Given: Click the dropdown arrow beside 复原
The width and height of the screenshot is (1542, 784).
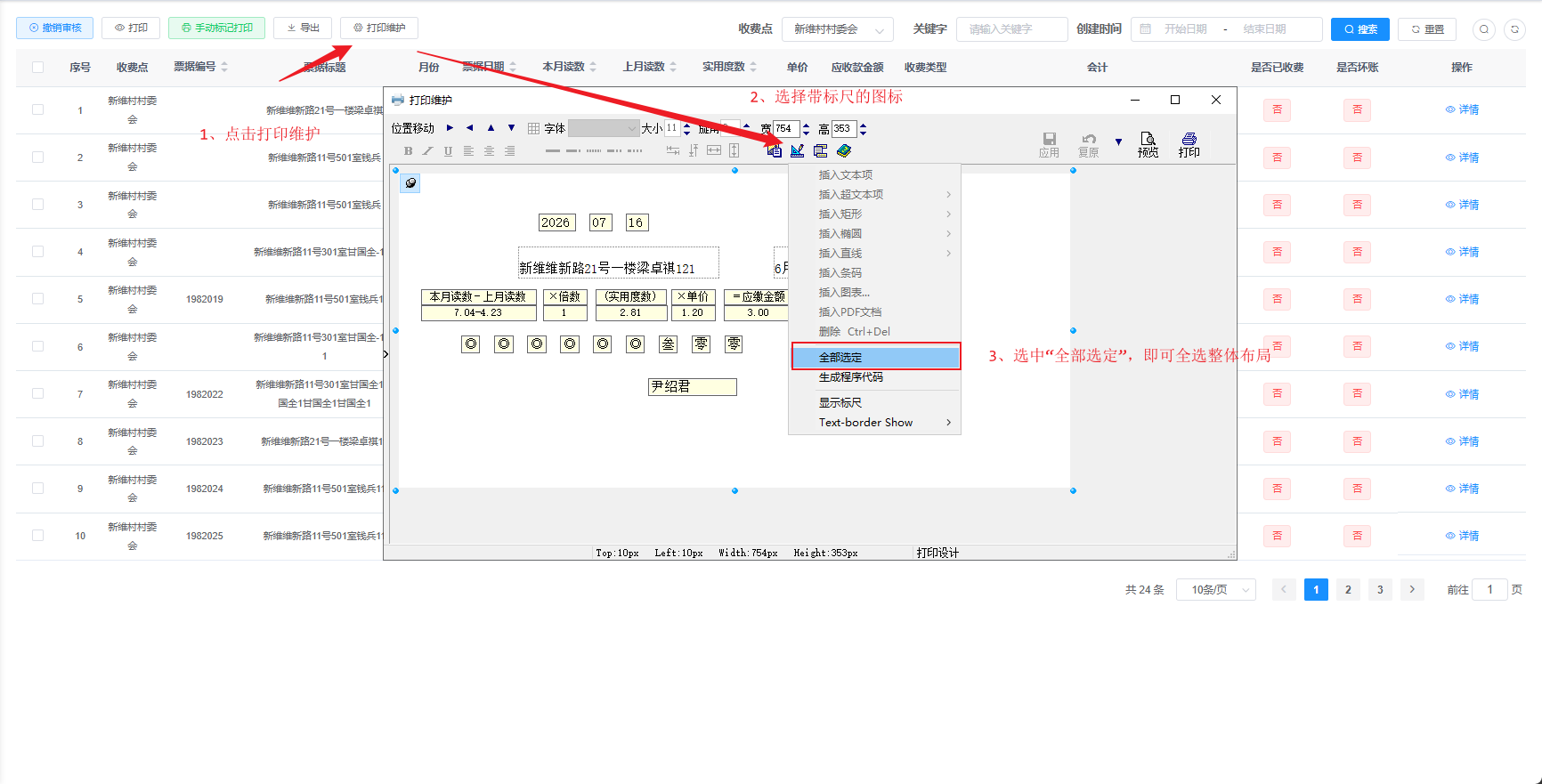Looking at the screenshot, I should click(1118, 142).
